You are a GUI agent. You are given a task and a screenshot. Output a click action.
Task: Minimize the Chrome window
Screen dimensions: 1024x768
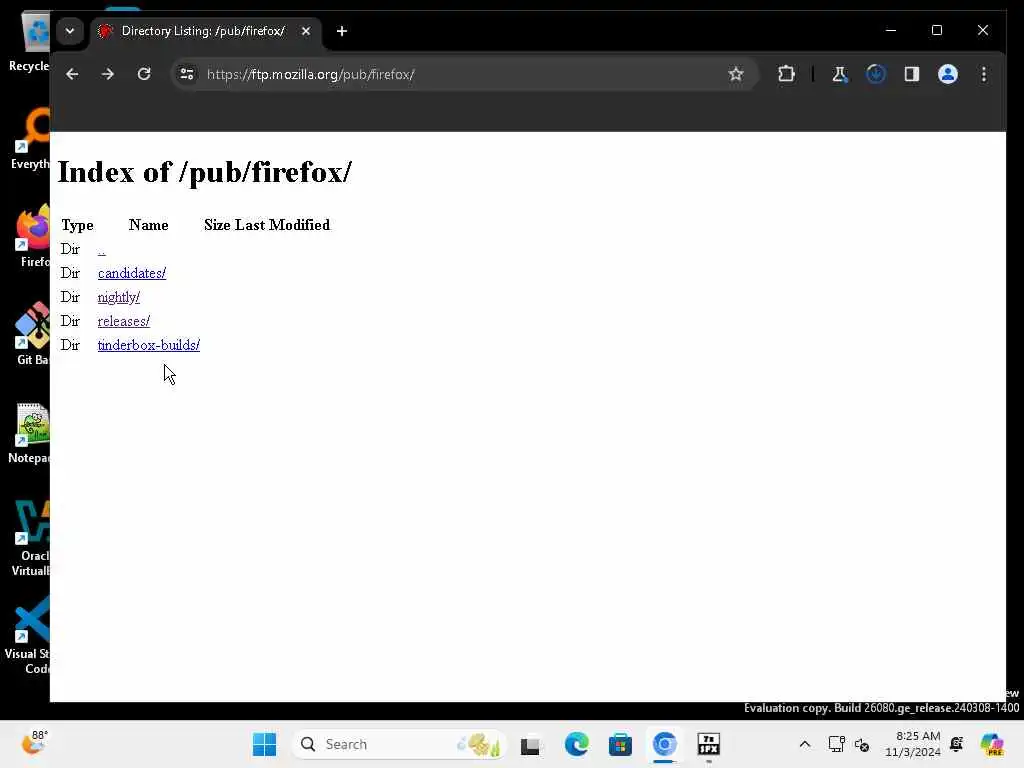[x=891, y=31]
